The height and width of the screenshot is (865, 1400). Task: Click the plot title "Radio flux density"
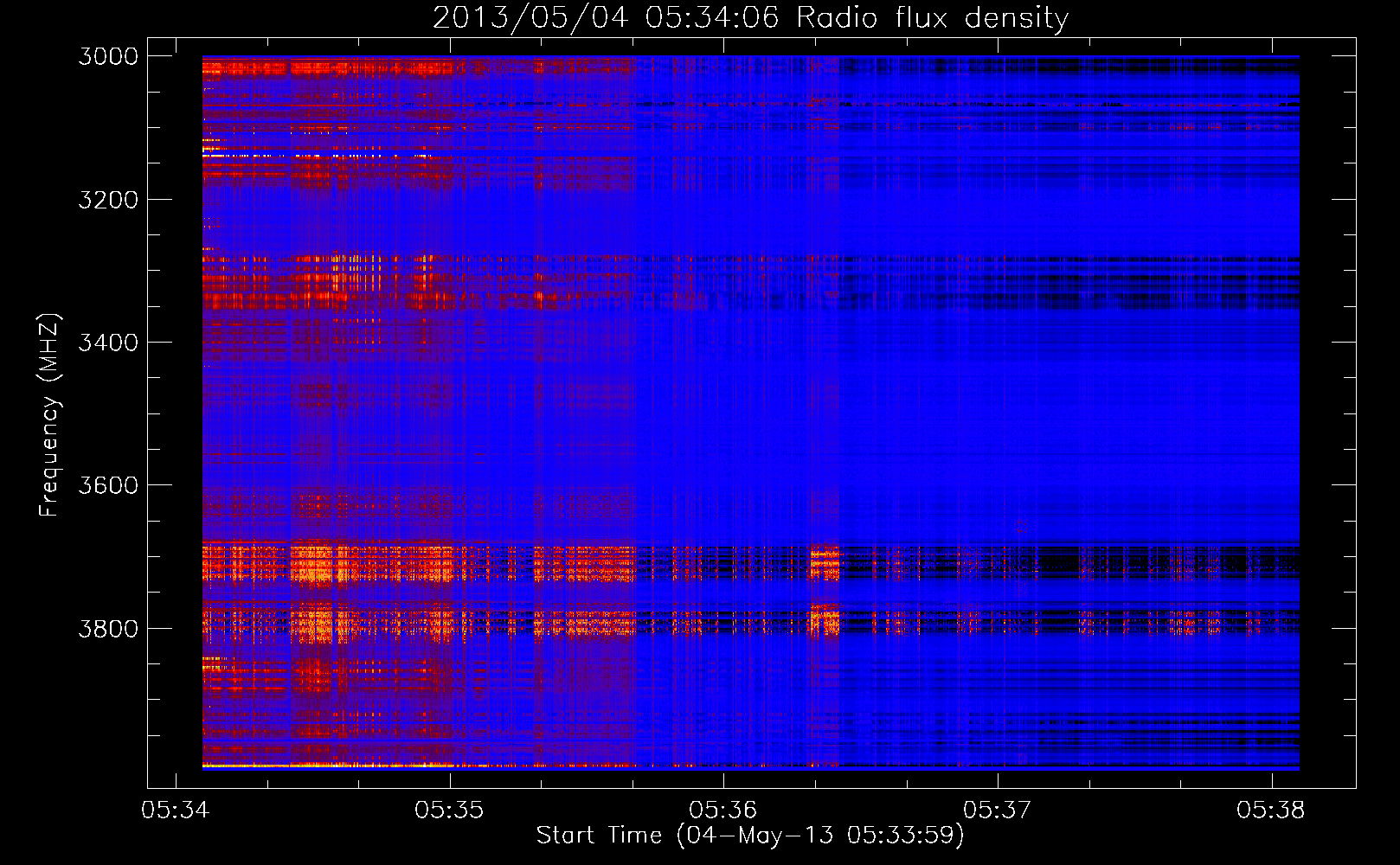[x=750, y=17]
